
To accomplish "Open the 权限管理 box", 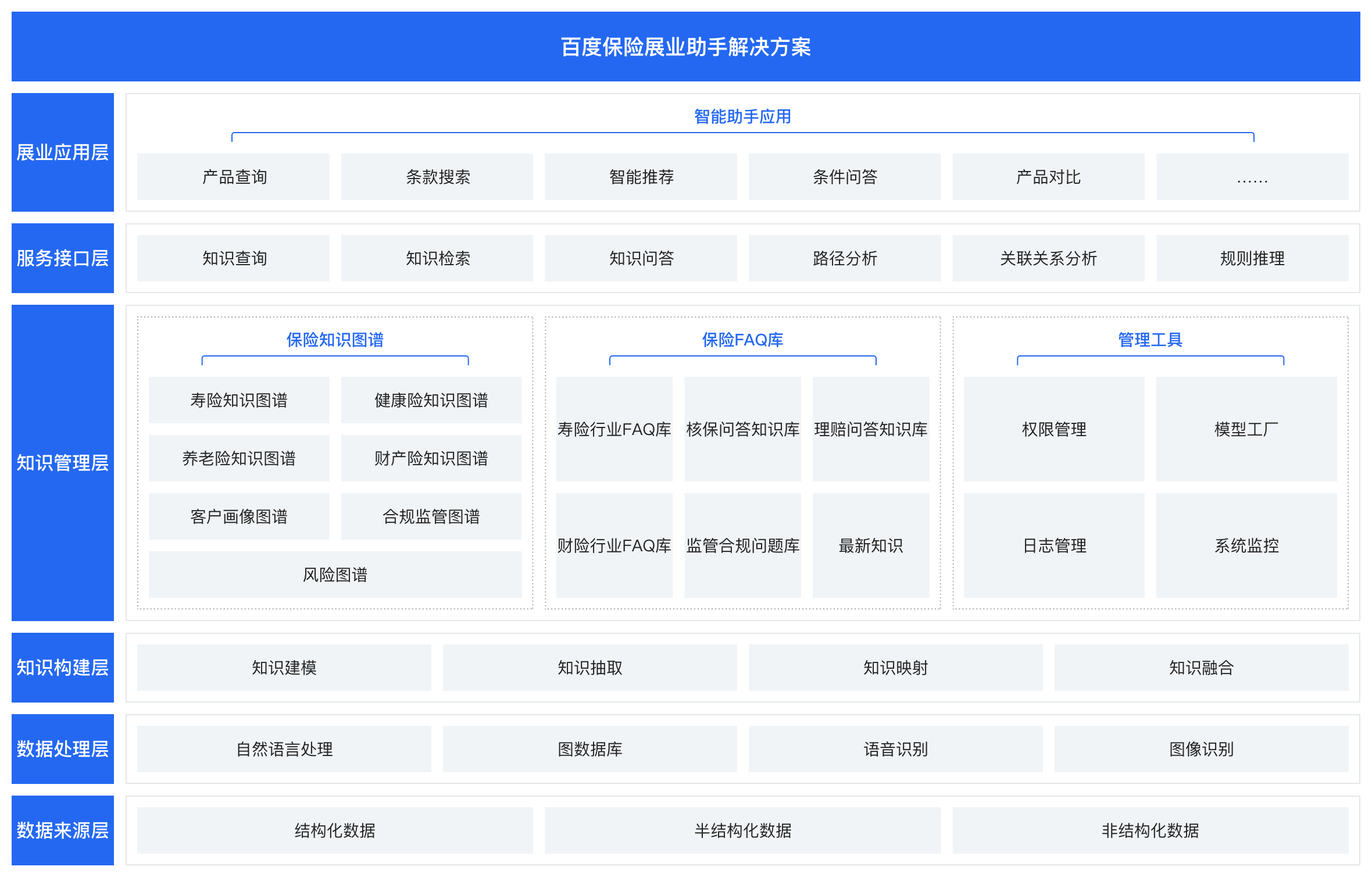I will point(1055,429).
